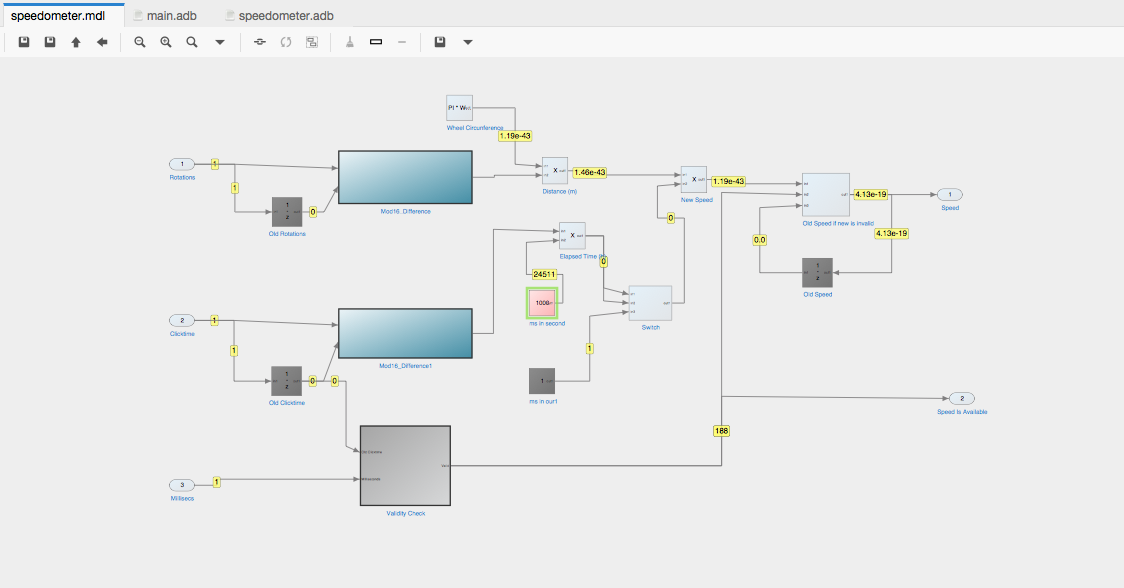The width and height of the screenshot is (1124, 588).
Task: Select the Millisecs input port 3
Action: click(182, 485)
